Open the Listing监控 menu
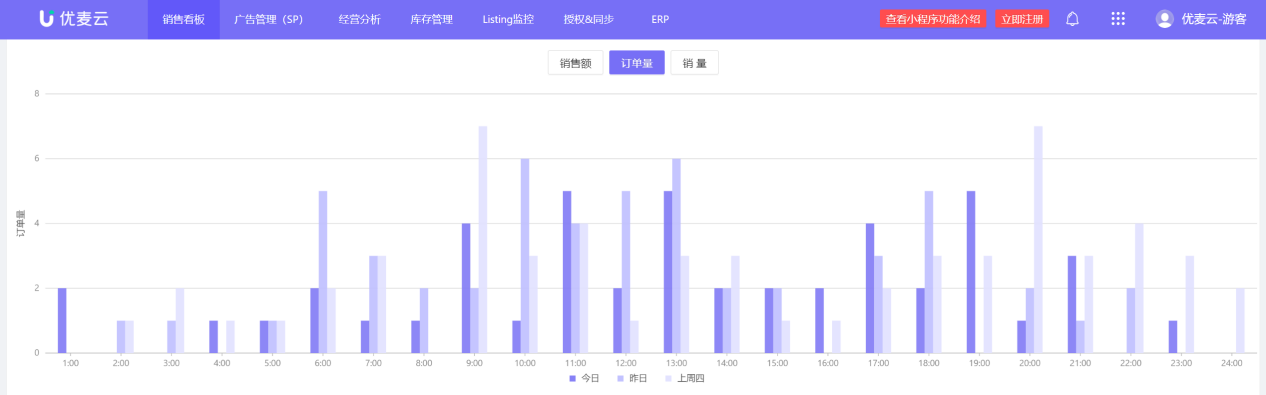 pyautogui.click(x=508, y=19)
